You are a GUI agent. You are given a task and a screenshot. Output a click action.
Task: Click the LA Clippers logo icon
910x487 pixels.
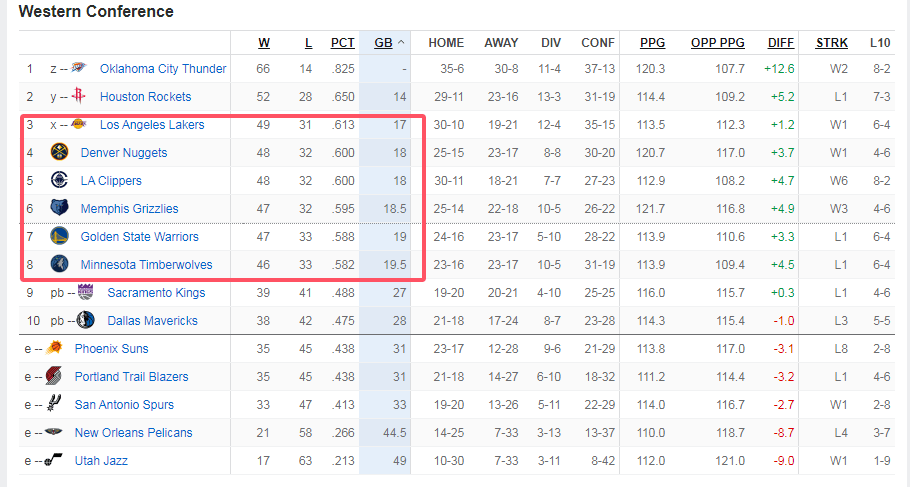click(x=59, y=180)
